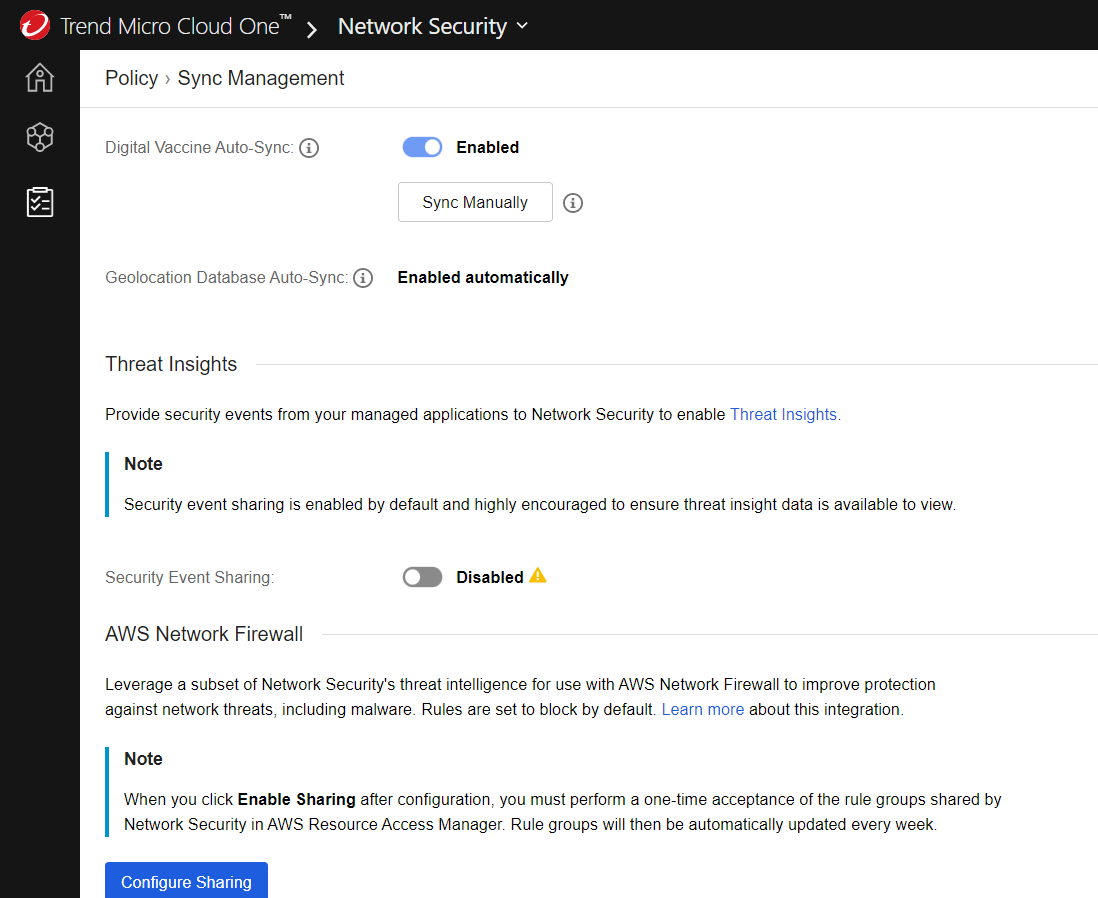The width and height of the screenshot is (1098, 898).
Task: Click the yellow warning triangle near Disabled
Action: (538, 576)
